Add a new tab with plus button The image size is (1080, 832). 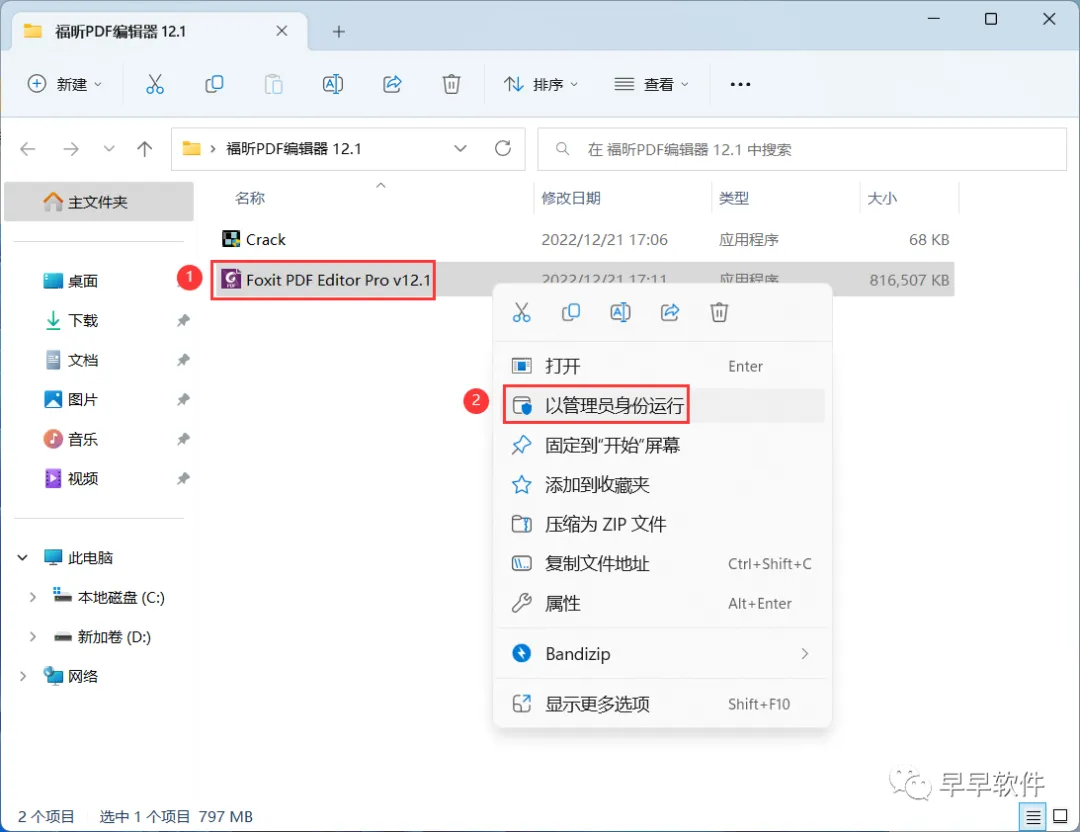[338, 32]
